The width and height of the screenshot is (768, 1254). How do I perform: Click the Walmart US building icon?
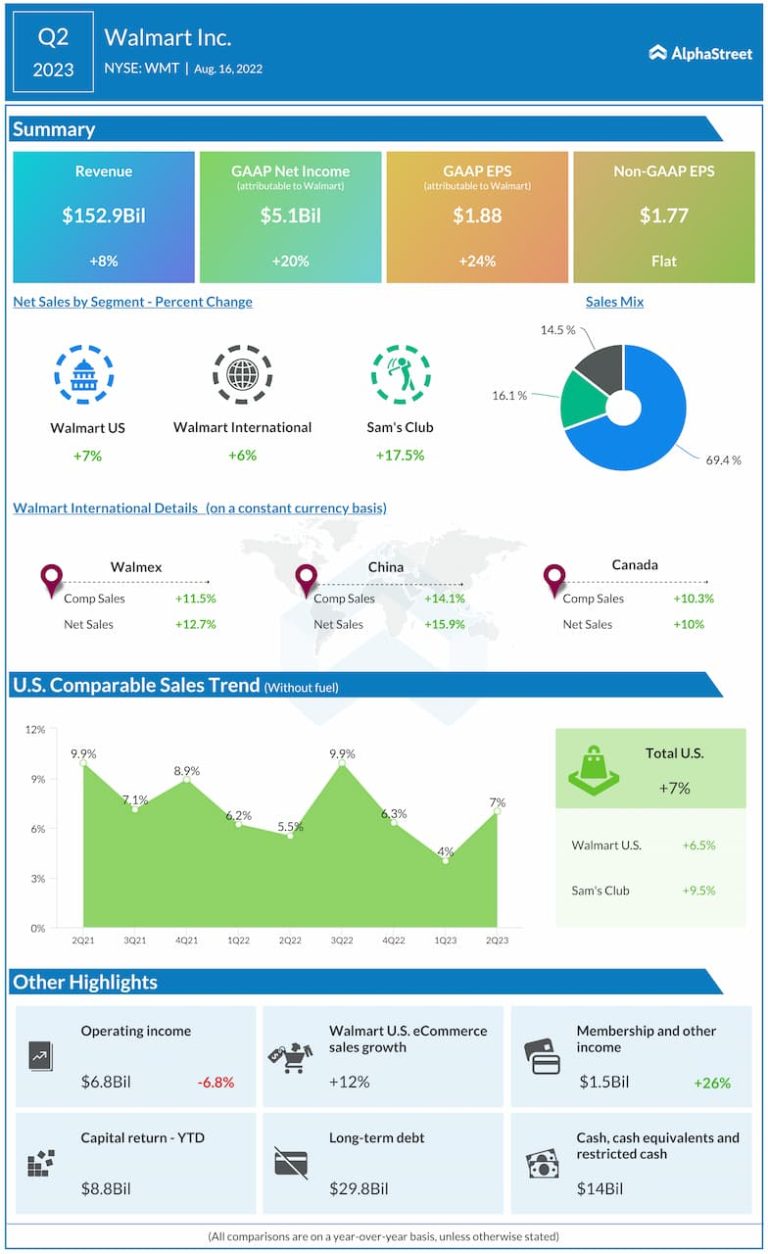83,375
